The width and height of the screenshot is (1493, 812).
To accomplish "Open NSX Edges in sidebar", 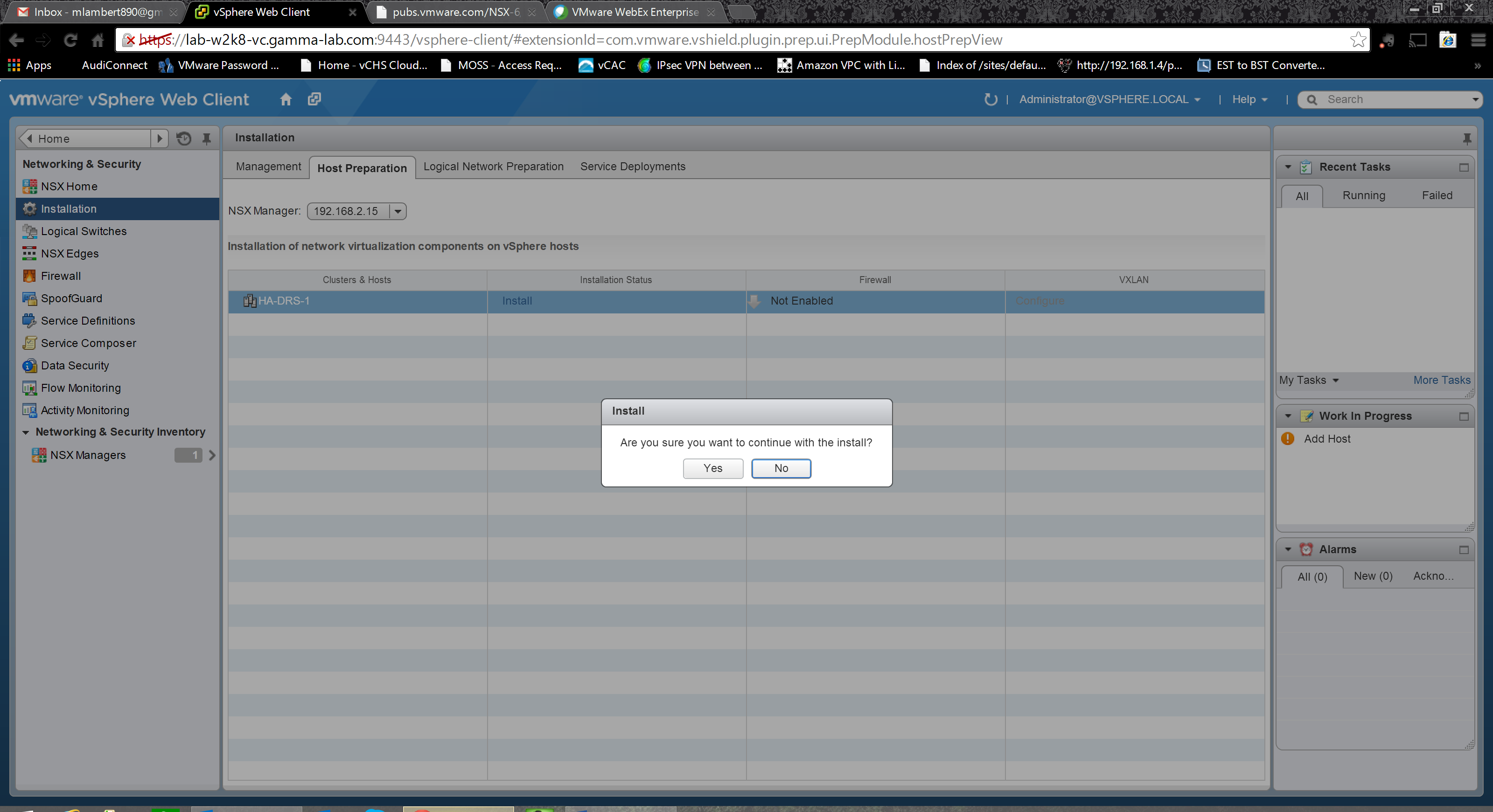I will (x=70, y=254).
